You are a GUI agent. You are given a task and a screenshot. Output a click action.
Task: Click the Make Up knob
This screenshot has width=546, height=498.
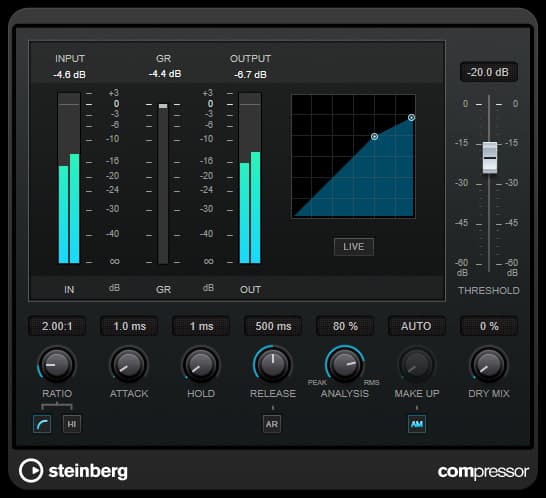[417, 365]
